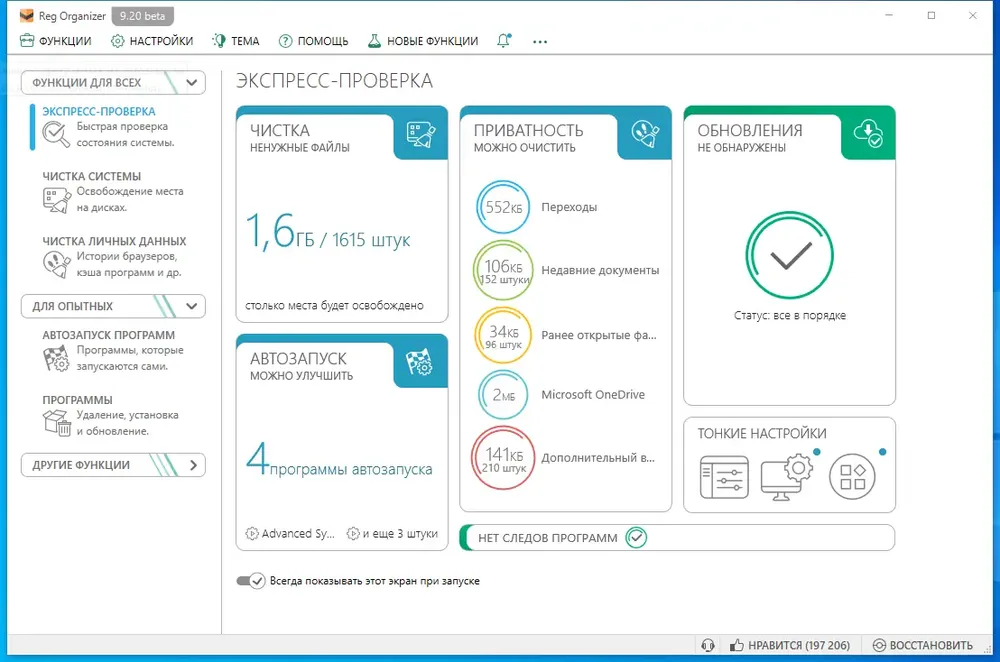Open the ПОМОЩЬ menu

313,41
